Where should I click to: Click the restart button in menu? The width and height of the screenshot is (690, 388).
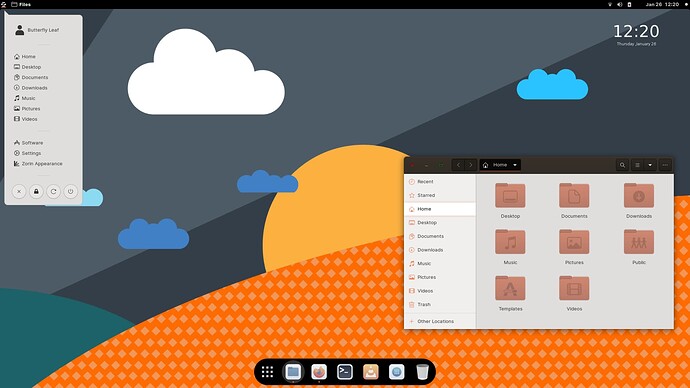(53, 191)
